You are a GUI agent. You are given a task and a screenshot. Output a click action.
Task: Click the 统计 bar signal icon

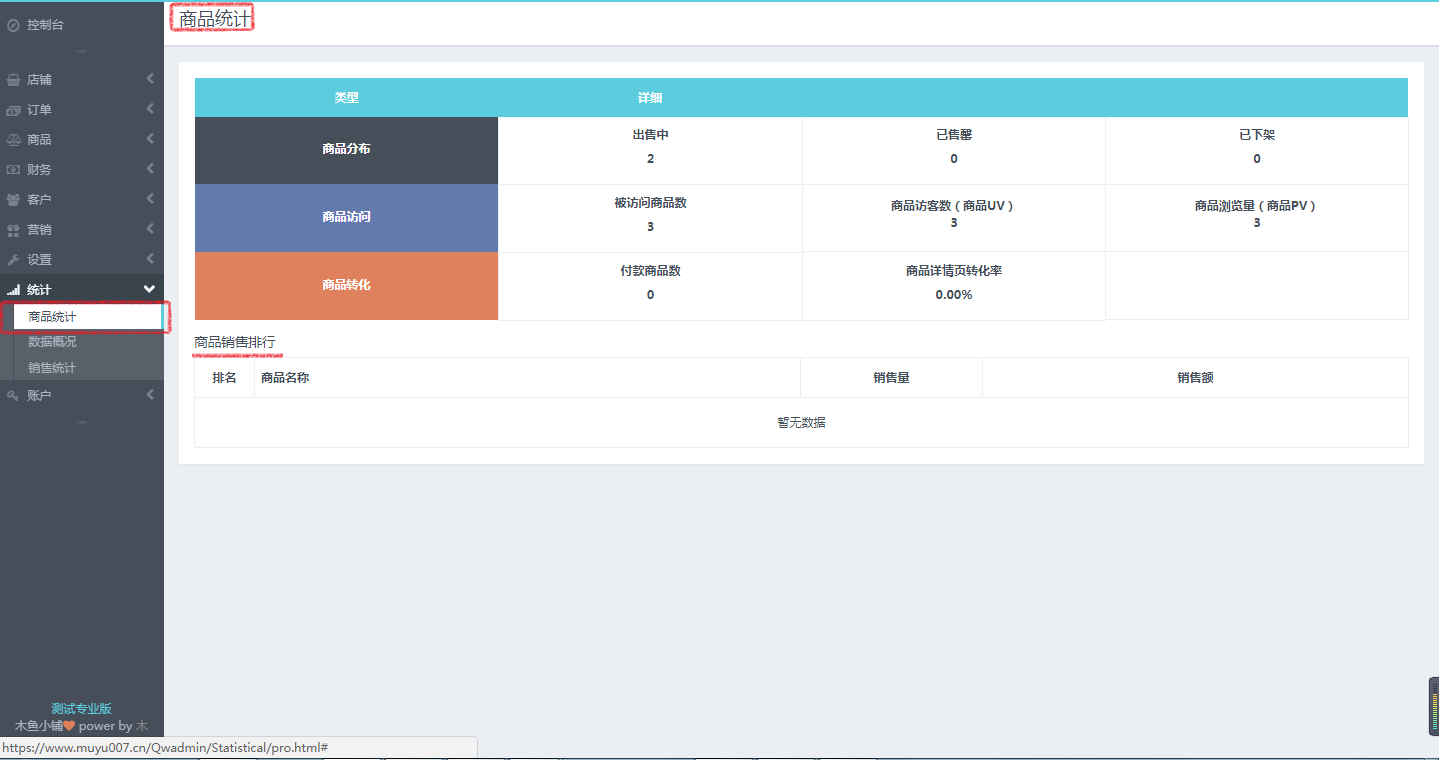click(14, 290)
